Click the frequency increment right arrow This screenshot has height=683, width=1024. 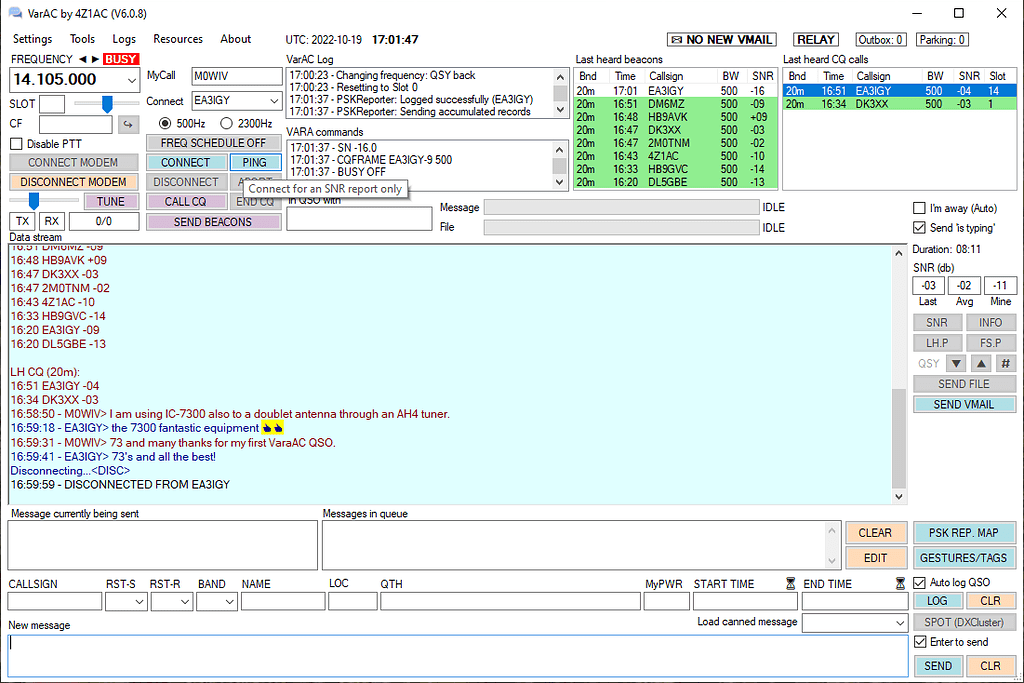tap(95, 59)
